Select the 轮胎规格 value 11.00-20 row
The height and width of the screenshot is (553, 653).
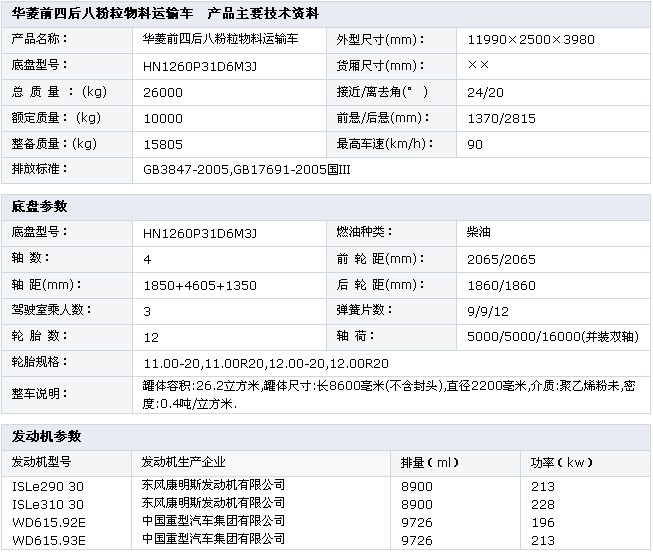click(x=266, y=362)
